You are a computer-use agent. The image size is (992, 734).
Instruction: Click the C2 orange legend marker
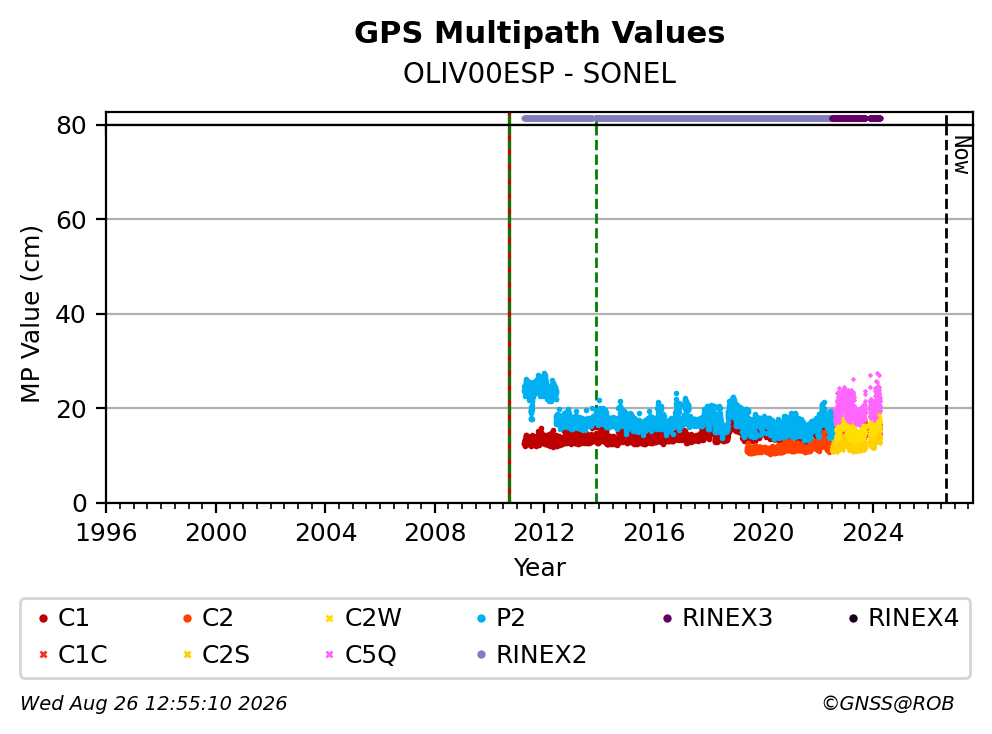coord(187,618)
